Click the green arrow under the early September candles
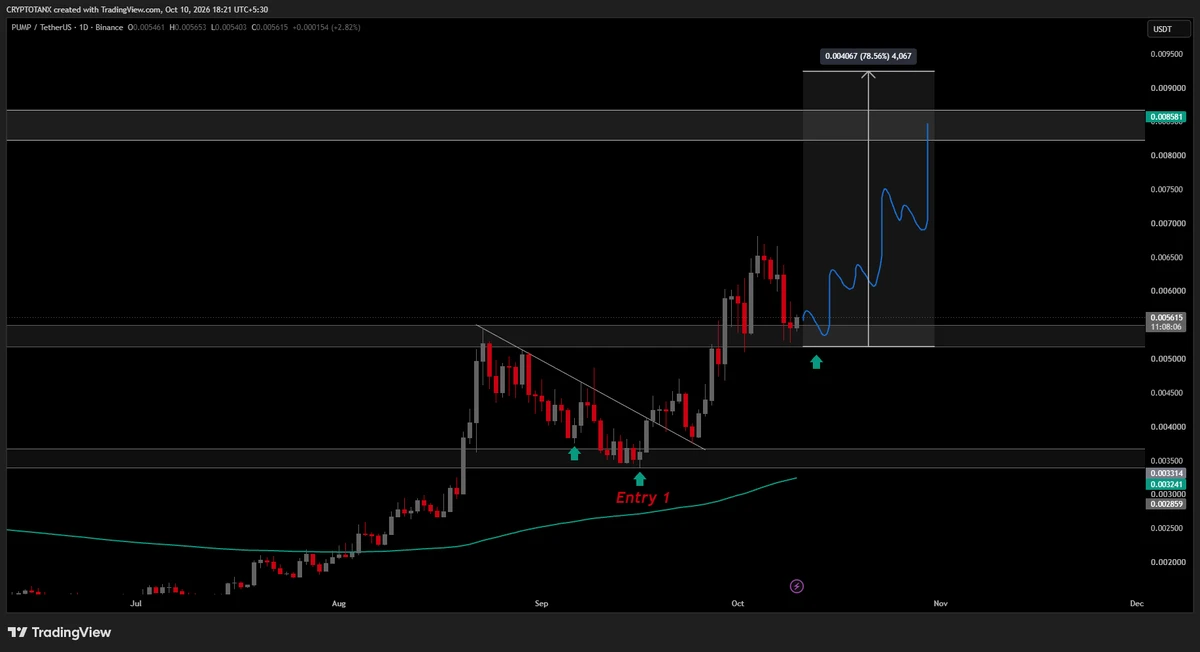The width and height of the screenshot is (1200, 652). coord(574,453)
